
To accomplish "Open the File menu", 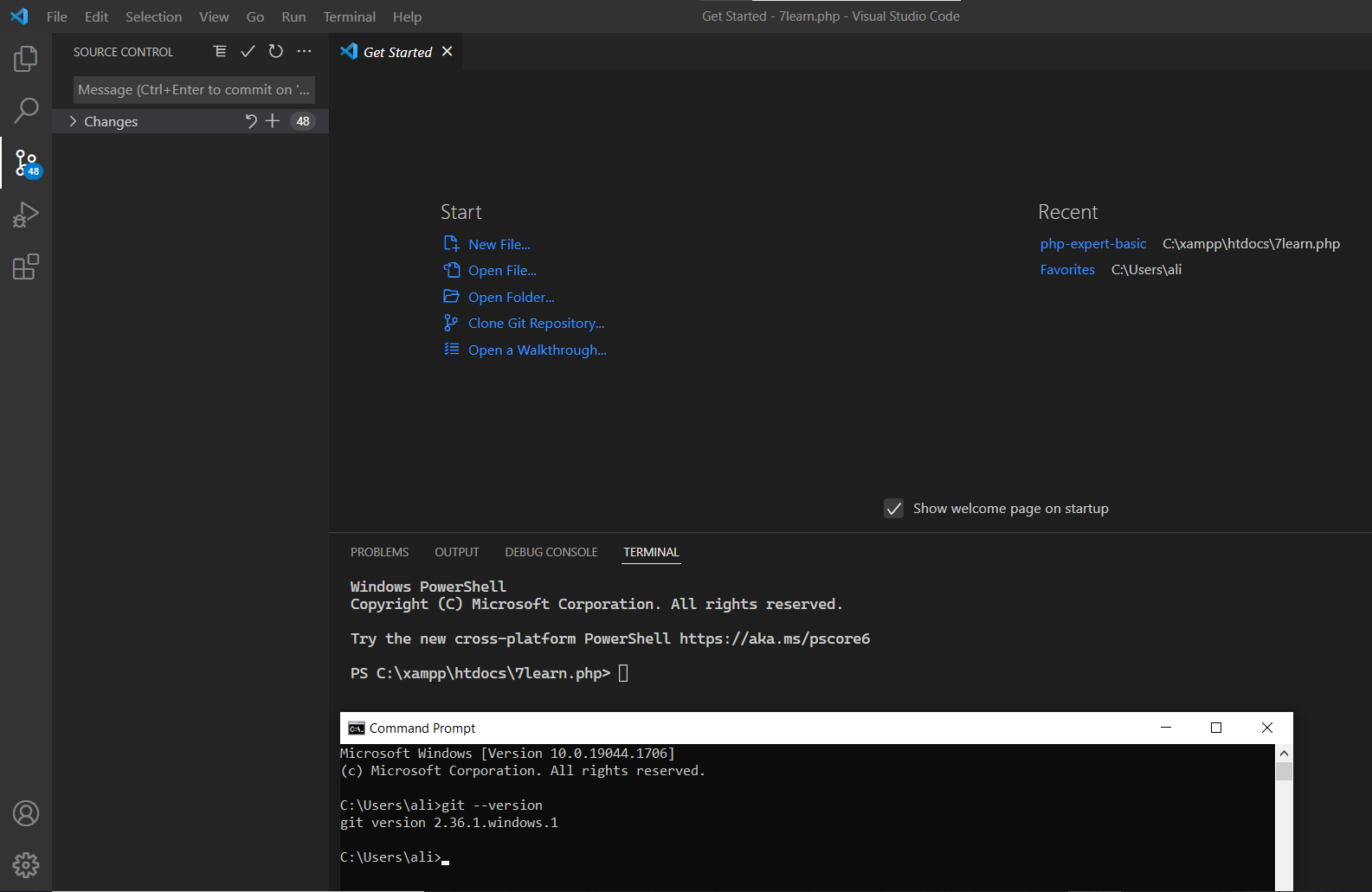I will (x=57, y=16).
